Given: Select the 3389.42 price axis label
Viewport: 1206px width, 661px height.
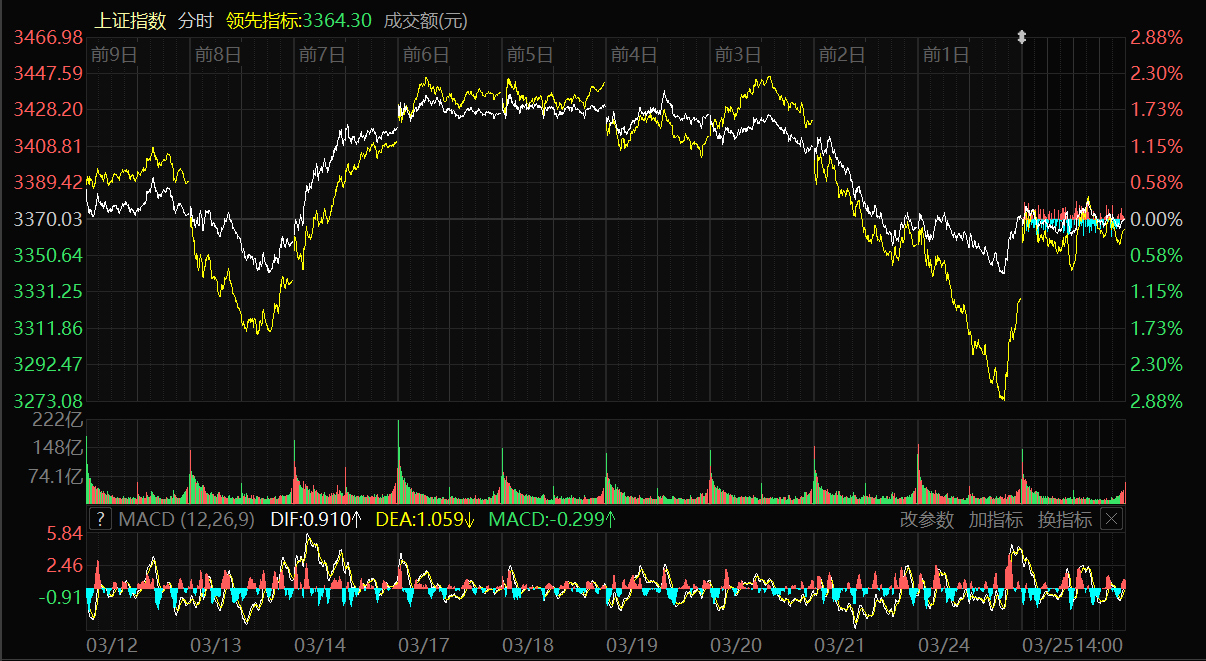Looking at the screenshot, I should (48, 182).
